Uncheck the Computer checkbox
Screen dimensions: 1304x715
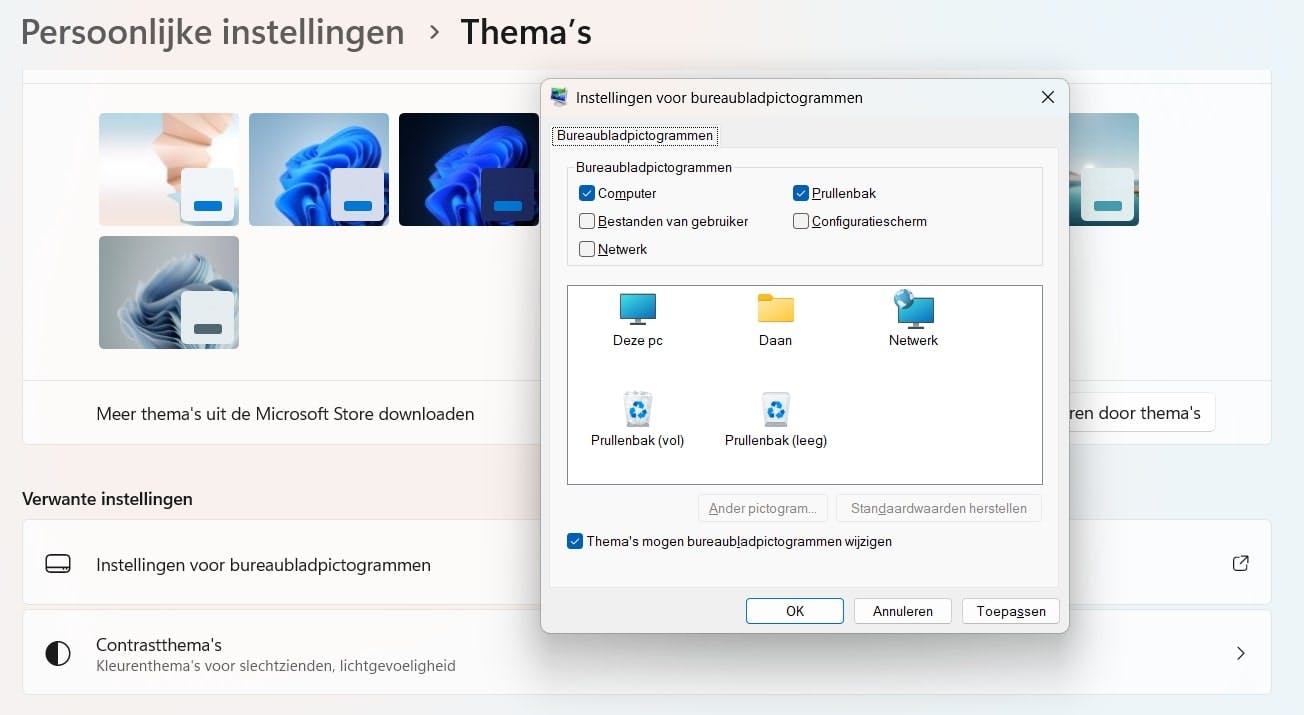587,193
